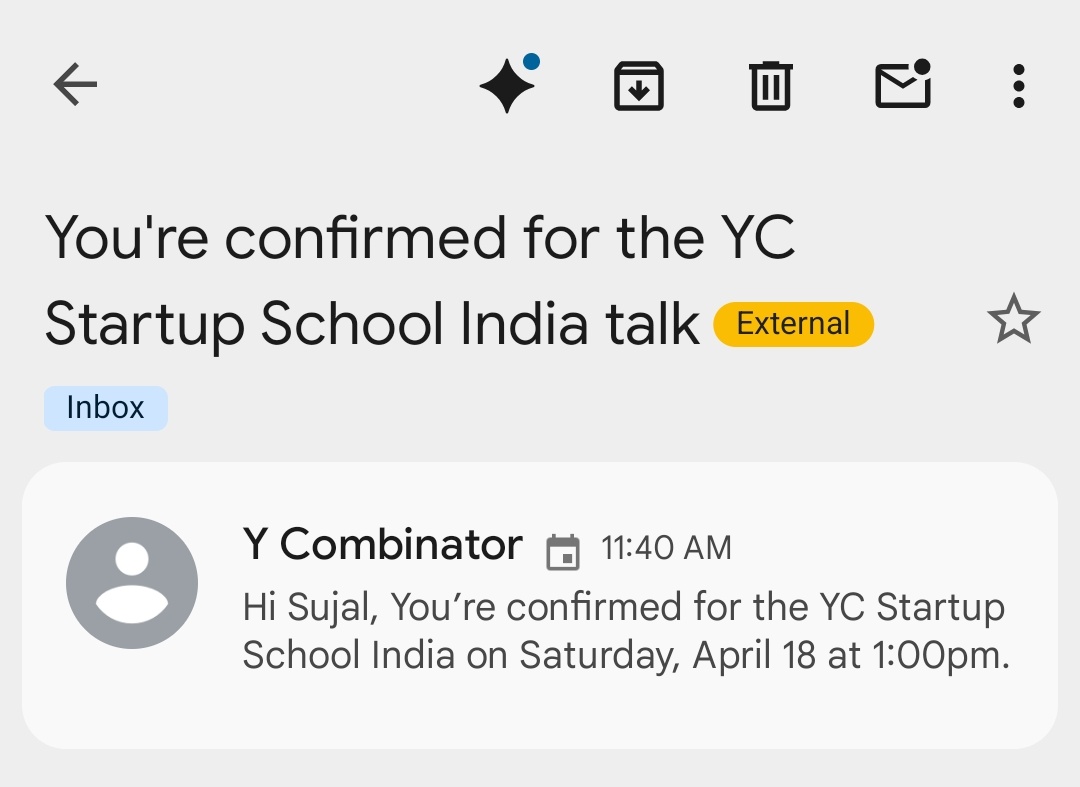The height and width of the screenshot is (787, 1080).
Task: Tap "Startup School India talk" subject text
Action: [372, 324]
